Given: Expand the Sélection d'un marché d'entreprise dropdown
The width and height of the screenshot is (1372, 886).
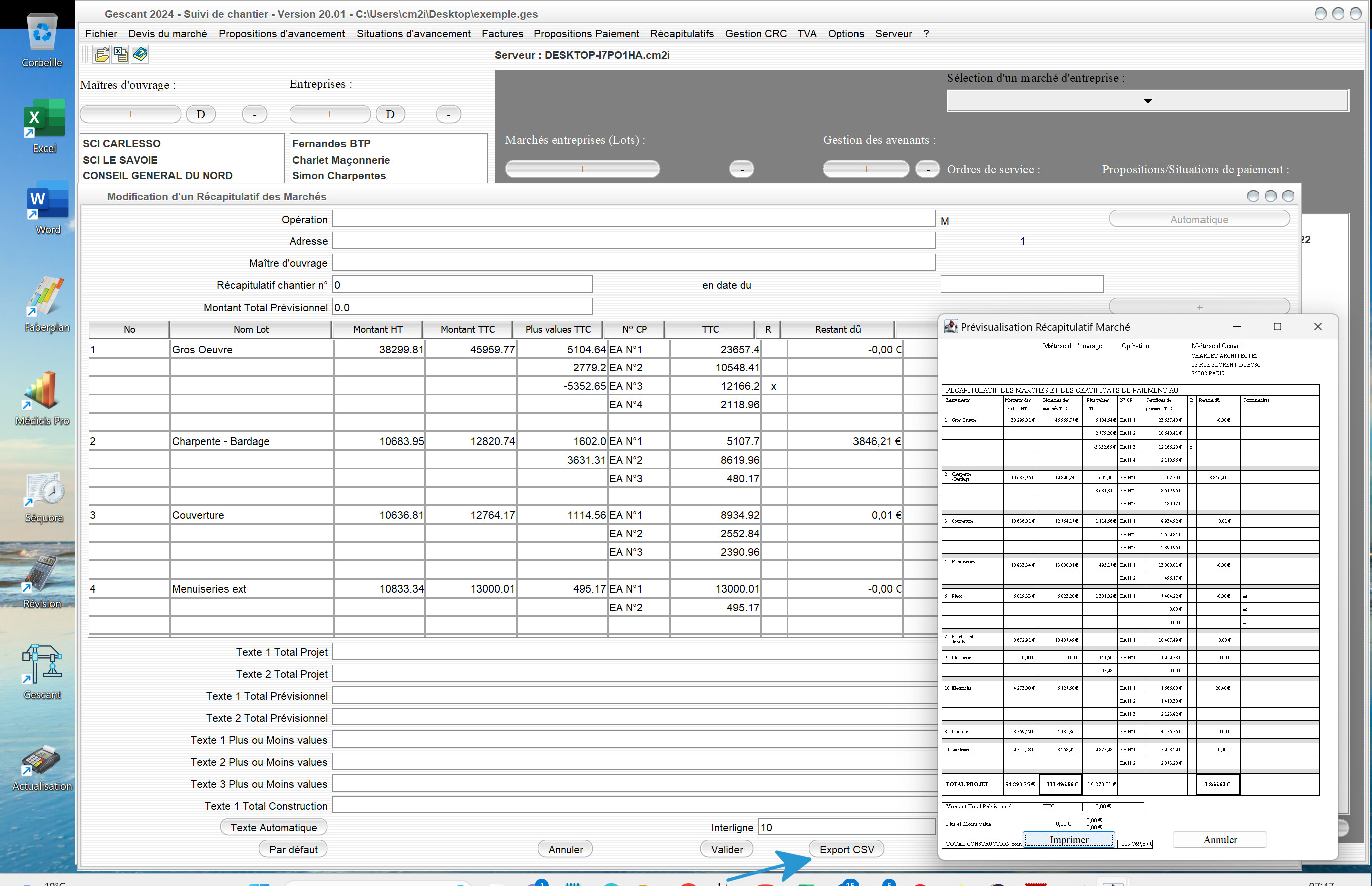Looking at the screenshot, I should pyautogui.click(x=1148, y=101).
